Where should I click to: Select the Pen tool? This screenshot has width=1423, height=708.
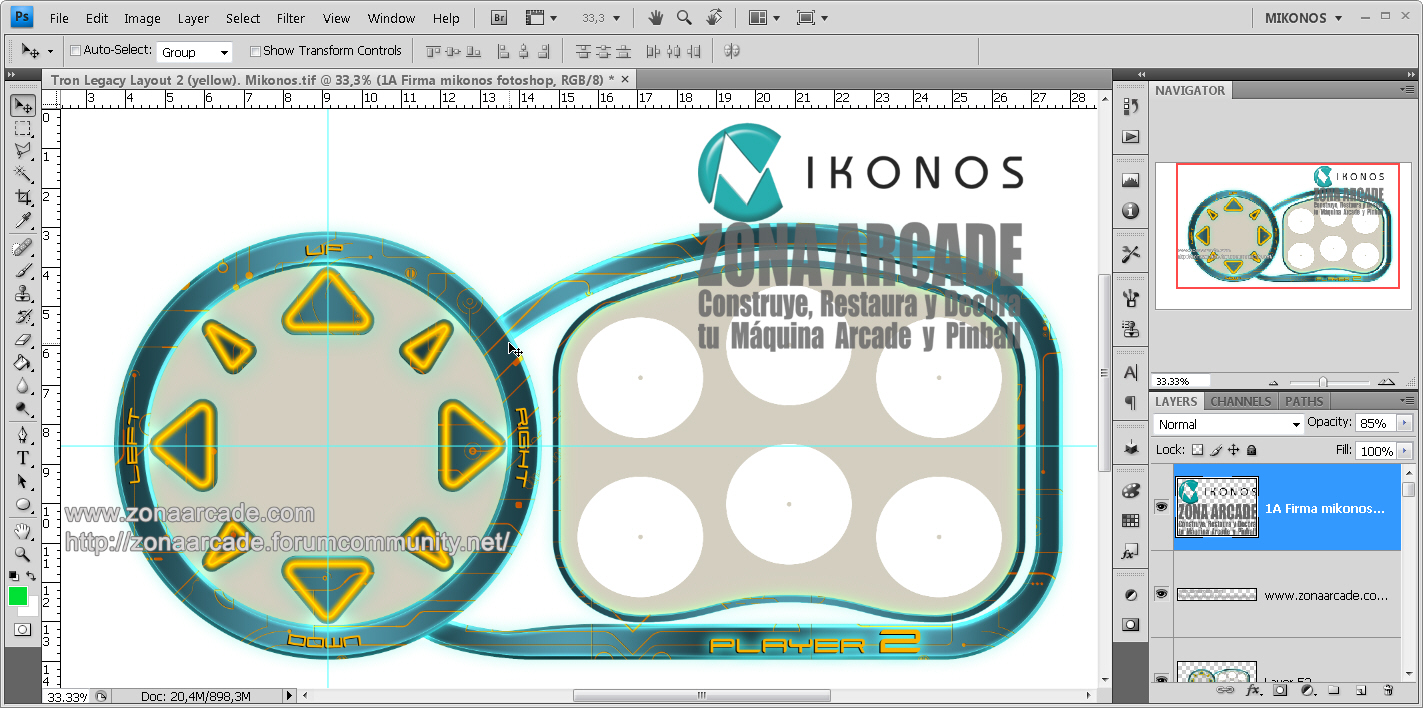pyautogui.click(x=23, y=435)
